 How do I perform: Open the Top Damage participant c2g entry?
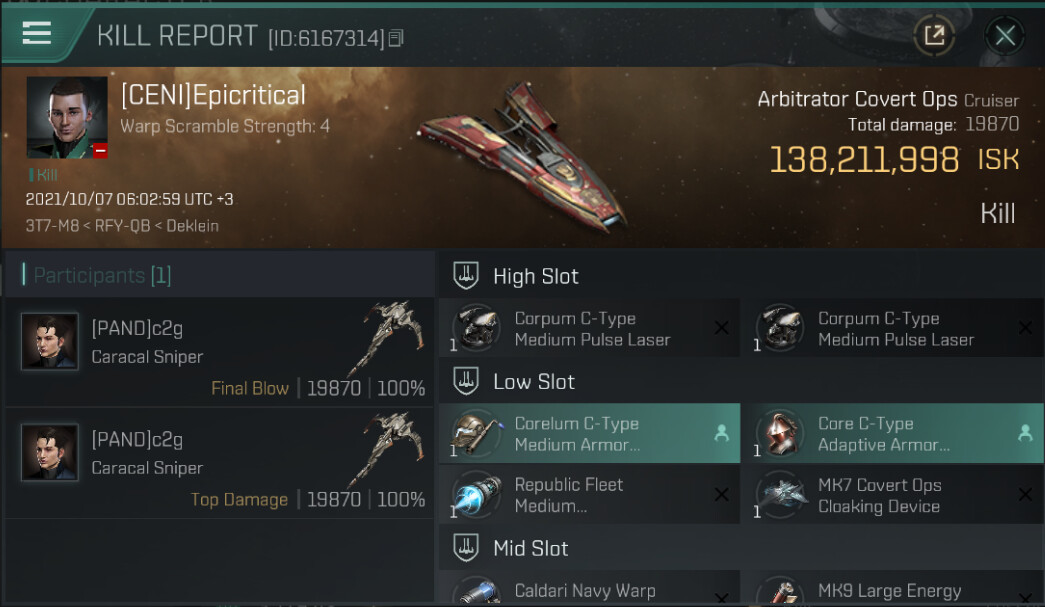(219, 463)
